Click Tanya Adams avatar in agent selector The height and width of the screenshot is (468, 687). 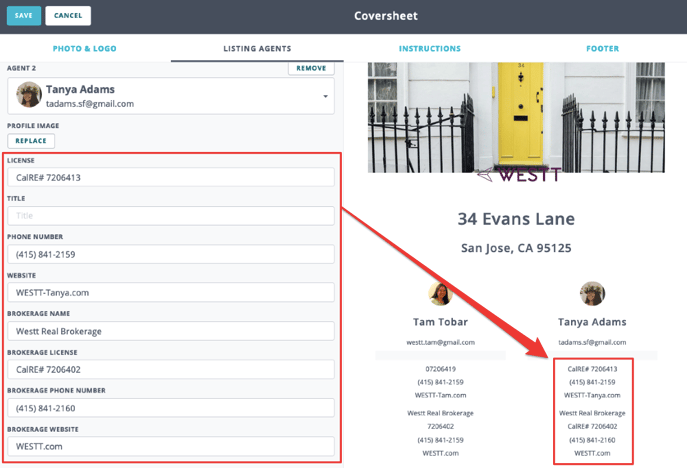29,96
